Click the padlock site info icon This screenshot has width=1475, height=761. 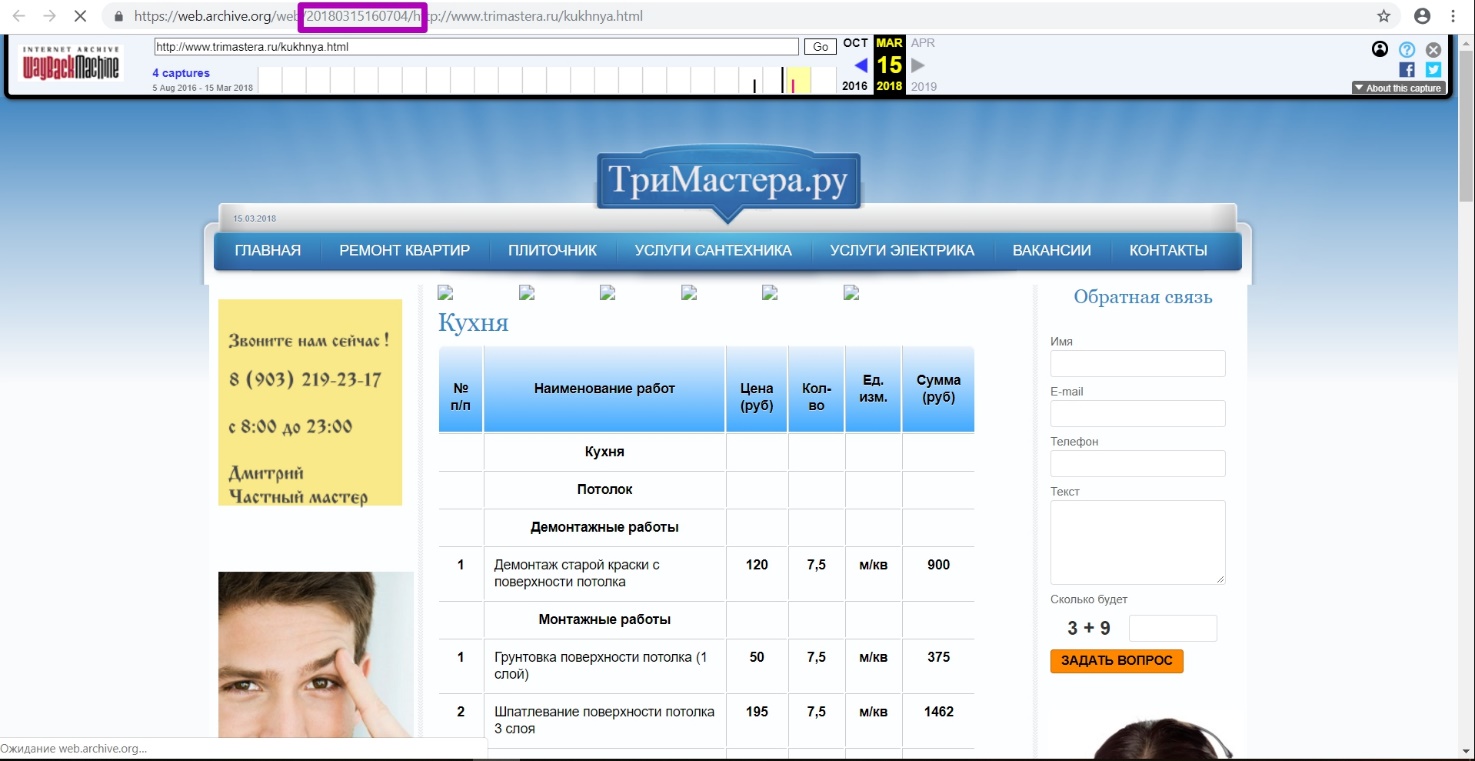tap(119, 17)
